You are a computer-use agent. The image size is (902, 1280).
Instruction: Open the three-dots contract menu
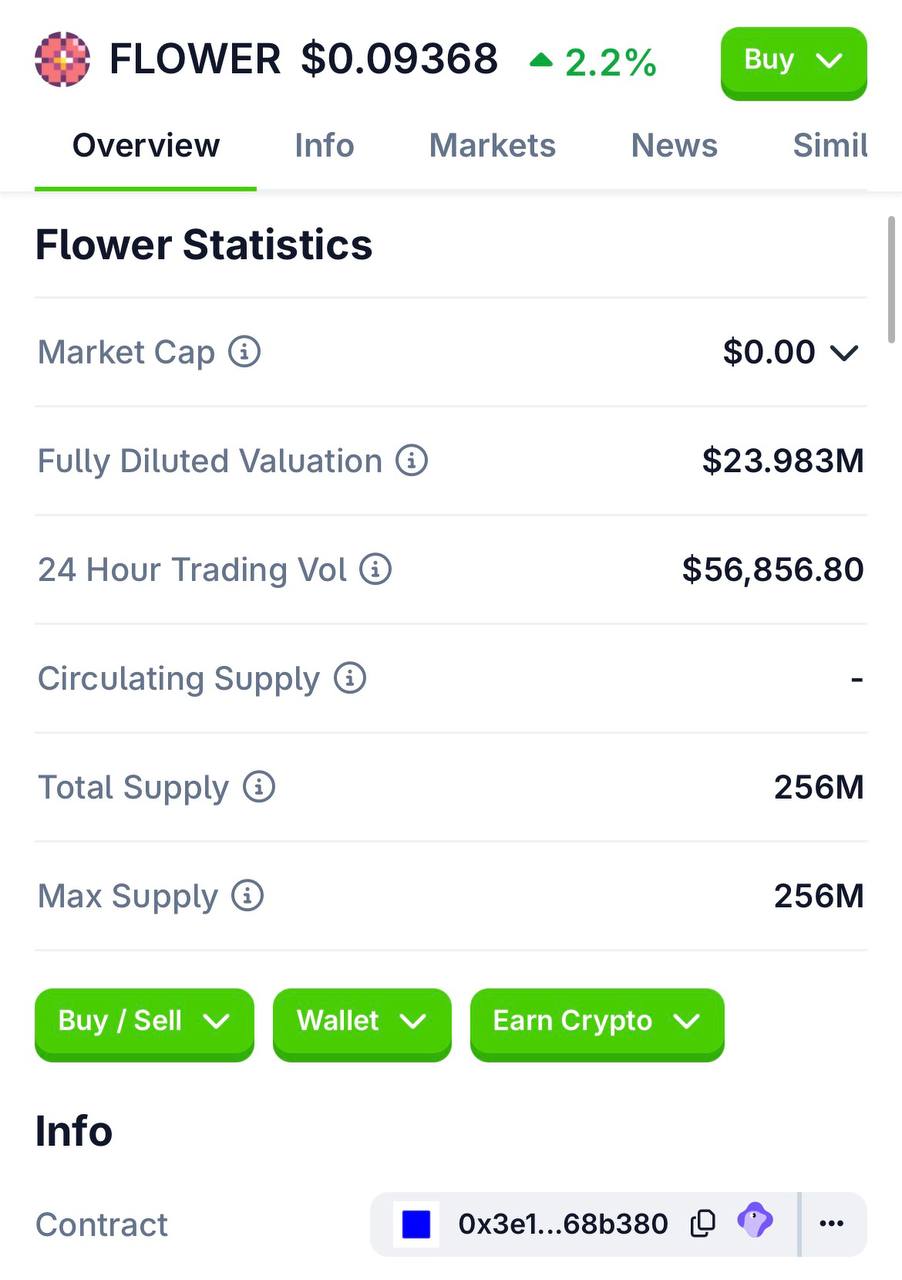(832, 1224)
